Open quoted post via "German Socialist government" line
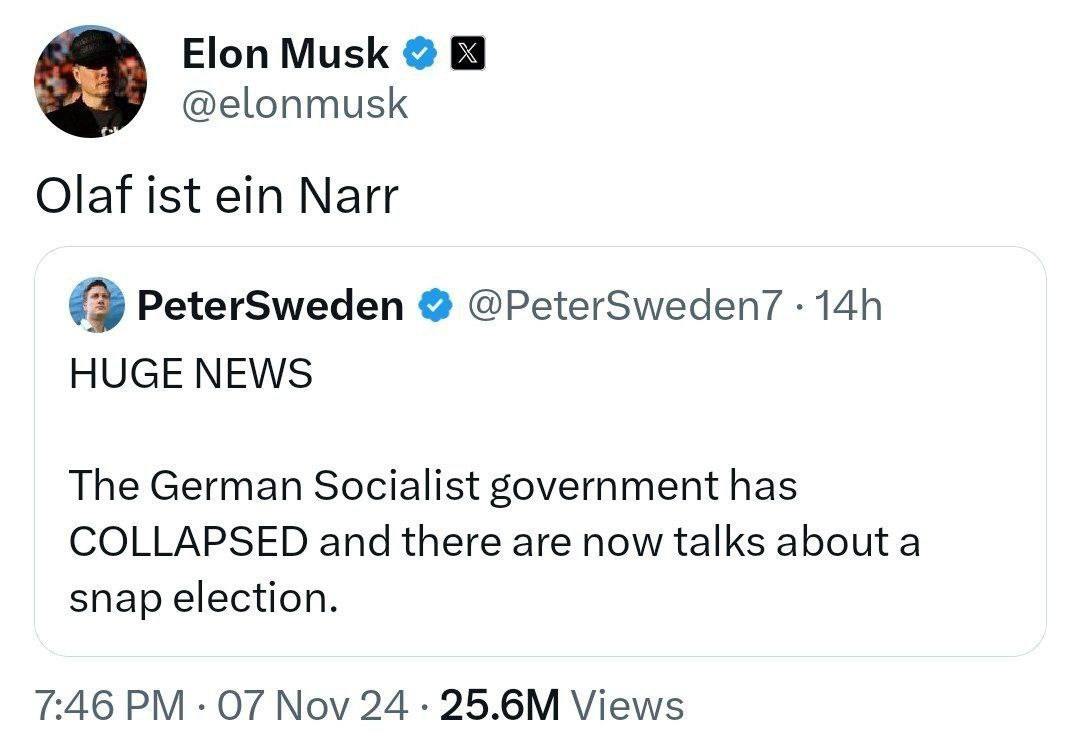 [433, 486]
